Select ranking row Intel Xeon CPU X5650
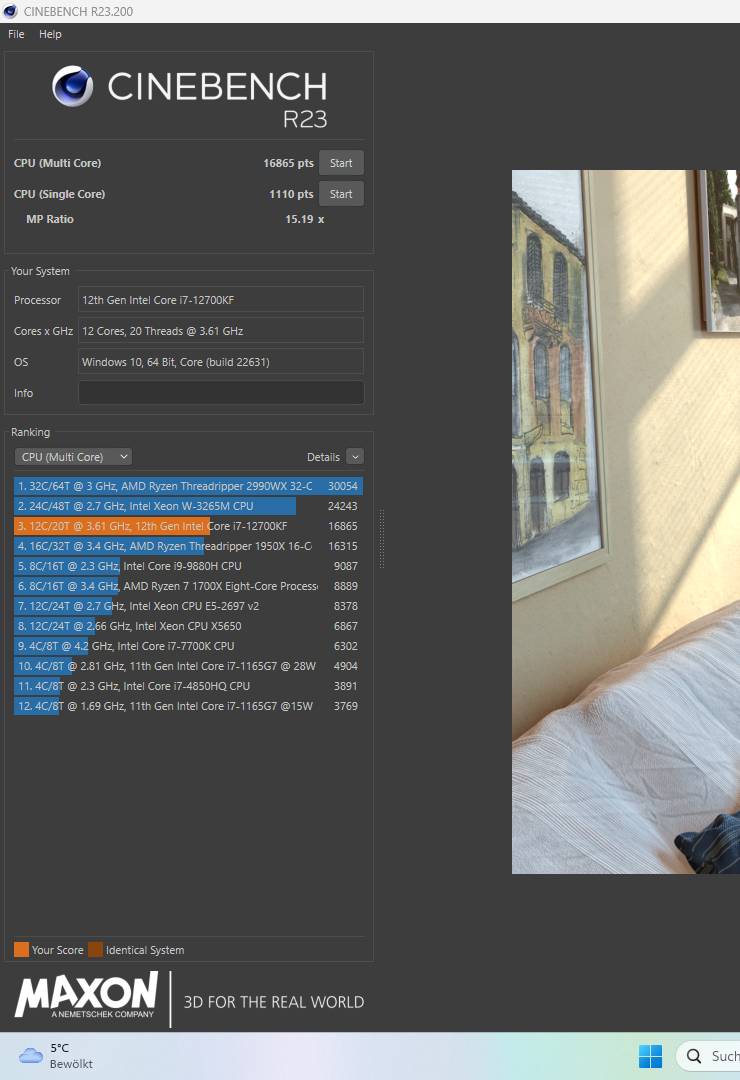The height and width of the screenshot is (1080, 740). pos(188,626)
